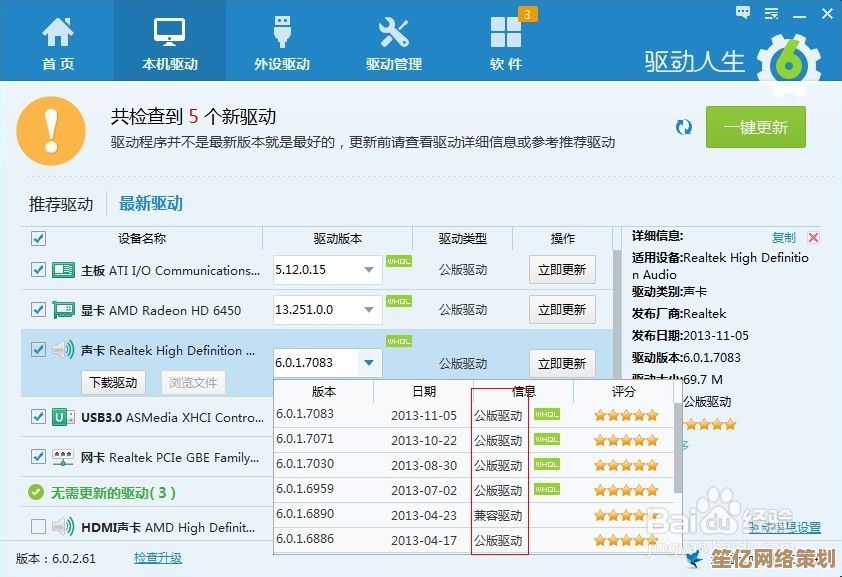This screenshot has width=842, height=577.
Task: Choose version 6.0.1.7083 from the list
Action: pyautogui.click(x=304, y=414)
